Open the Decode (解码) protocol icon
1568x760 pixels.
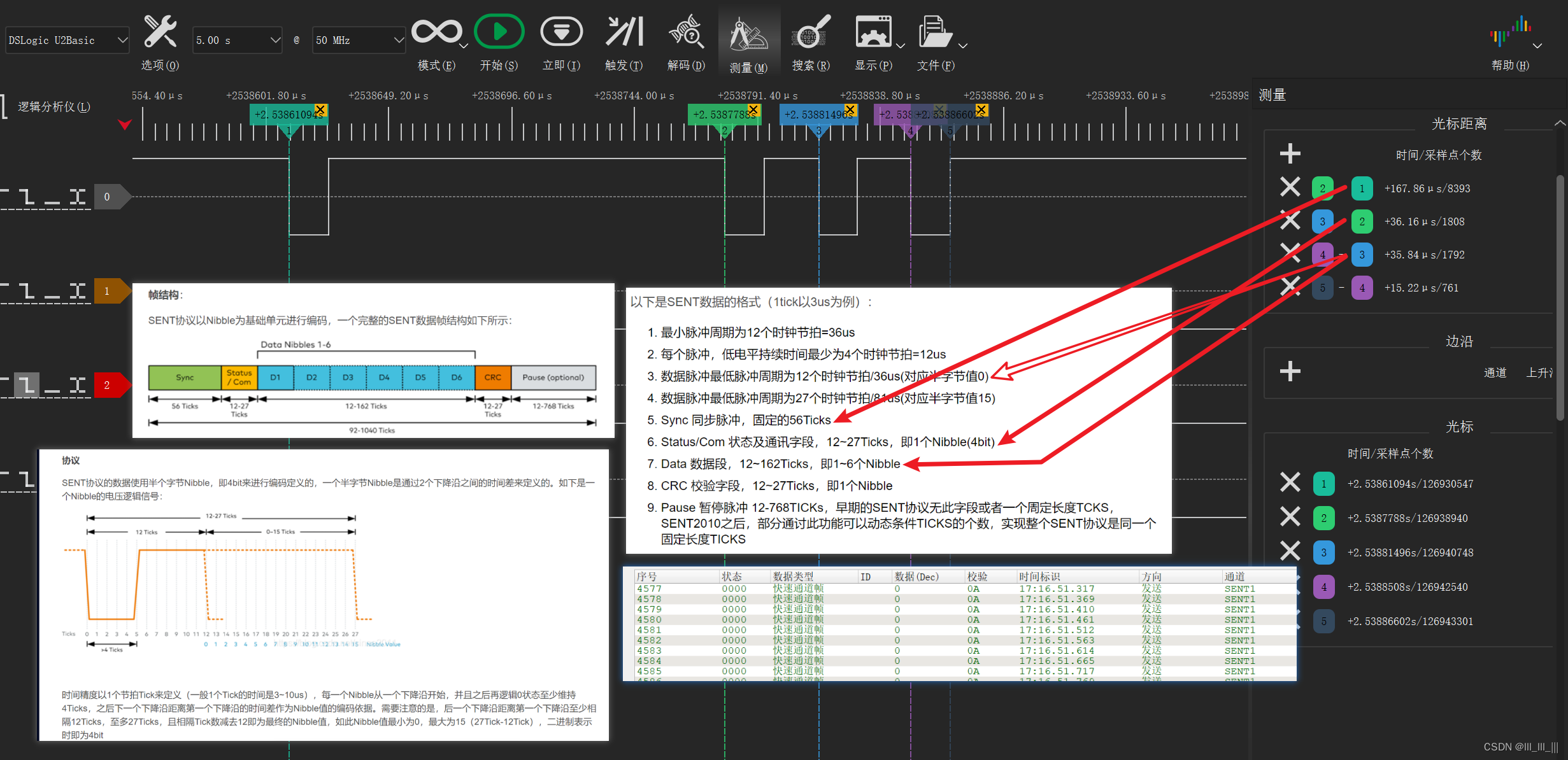[686, 32]
